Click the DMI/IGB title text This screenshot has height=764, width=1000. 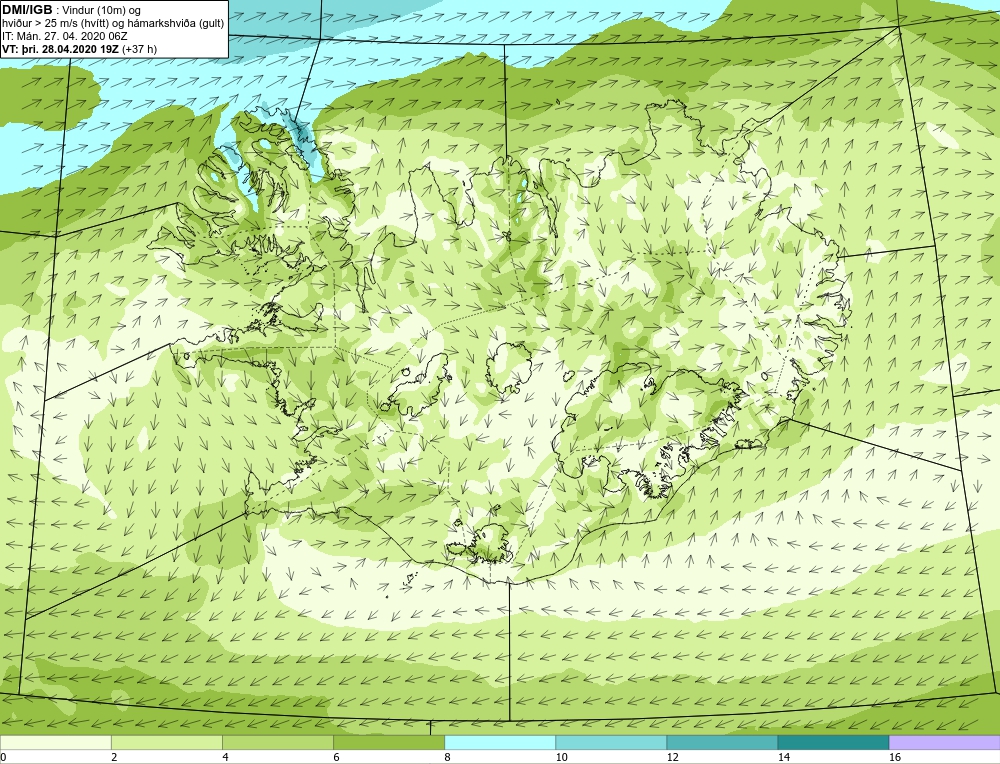[27, 10]
